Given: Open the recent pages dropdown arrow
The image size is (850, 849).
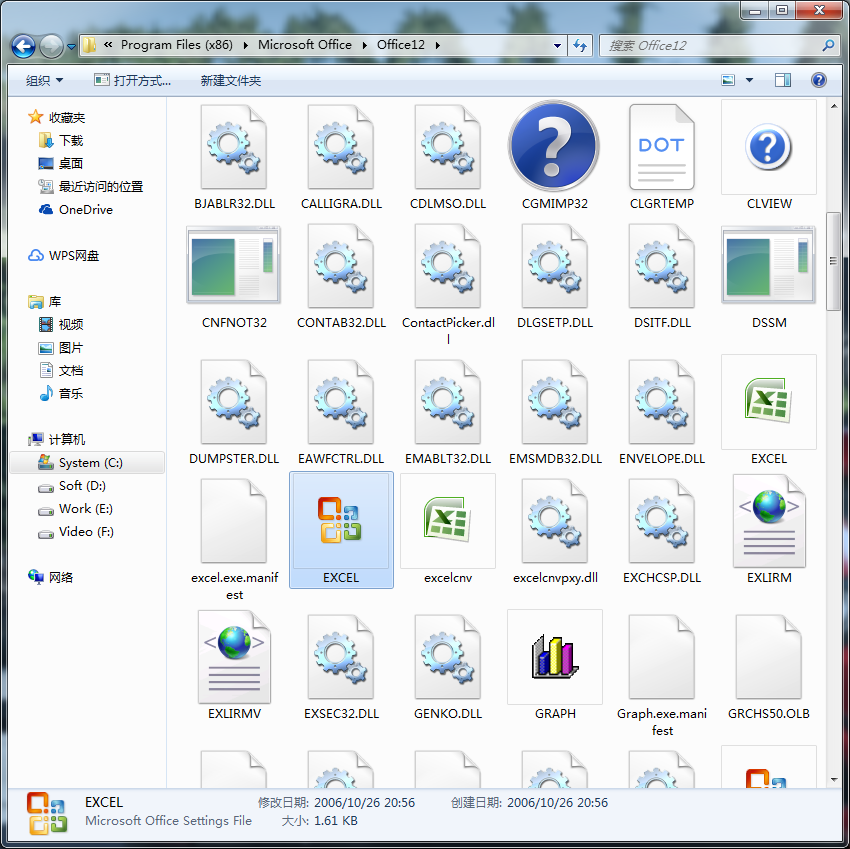Looking at the screenshot, I should pos(71,47).
